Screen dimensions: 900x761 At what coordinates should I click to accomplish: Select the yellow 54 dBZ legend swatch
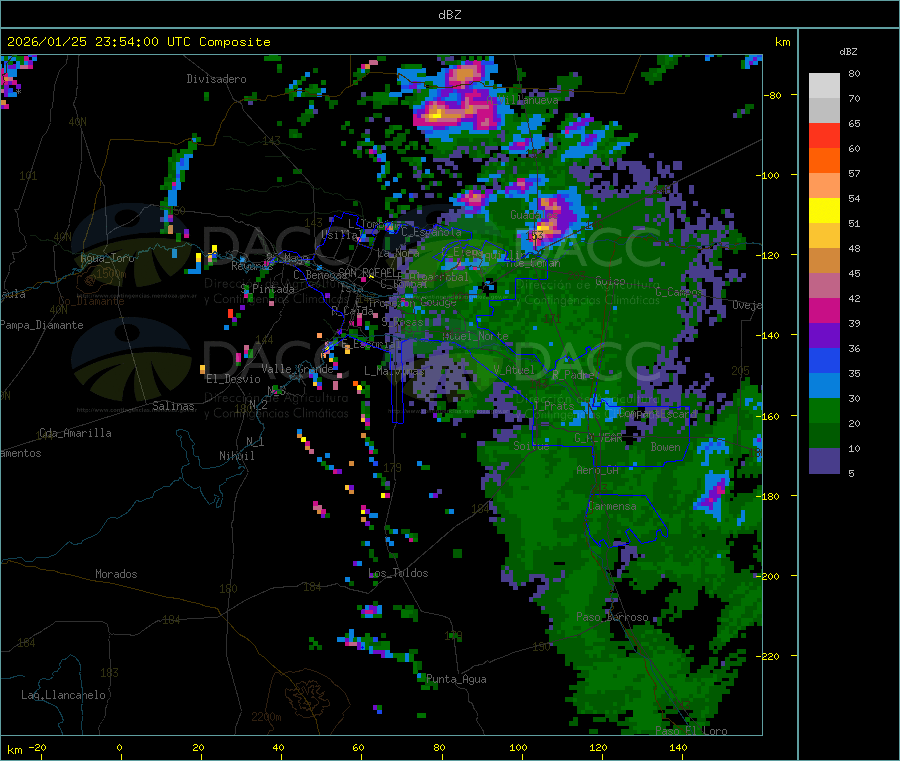824,211
